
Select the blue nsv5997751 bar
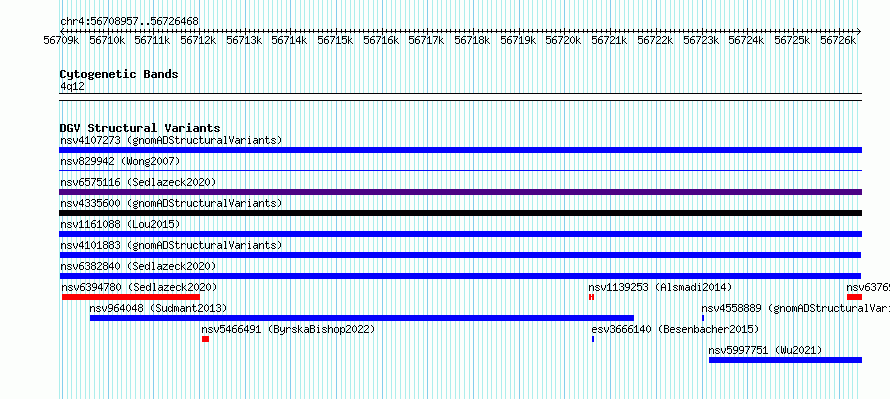click(786, 360)
